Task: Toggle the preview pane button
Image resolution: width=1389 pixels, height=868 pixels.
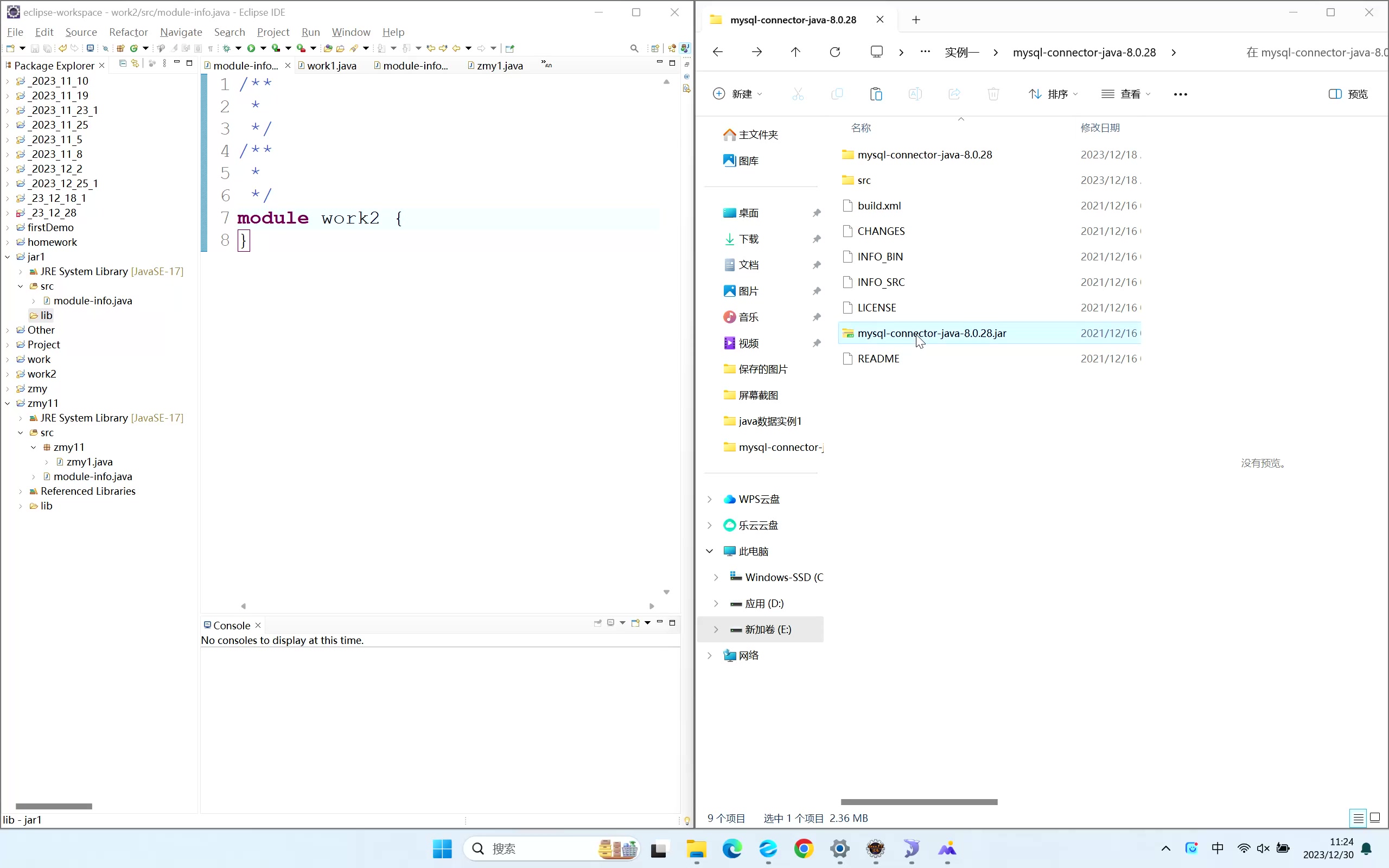Action: click(1348, 94)
